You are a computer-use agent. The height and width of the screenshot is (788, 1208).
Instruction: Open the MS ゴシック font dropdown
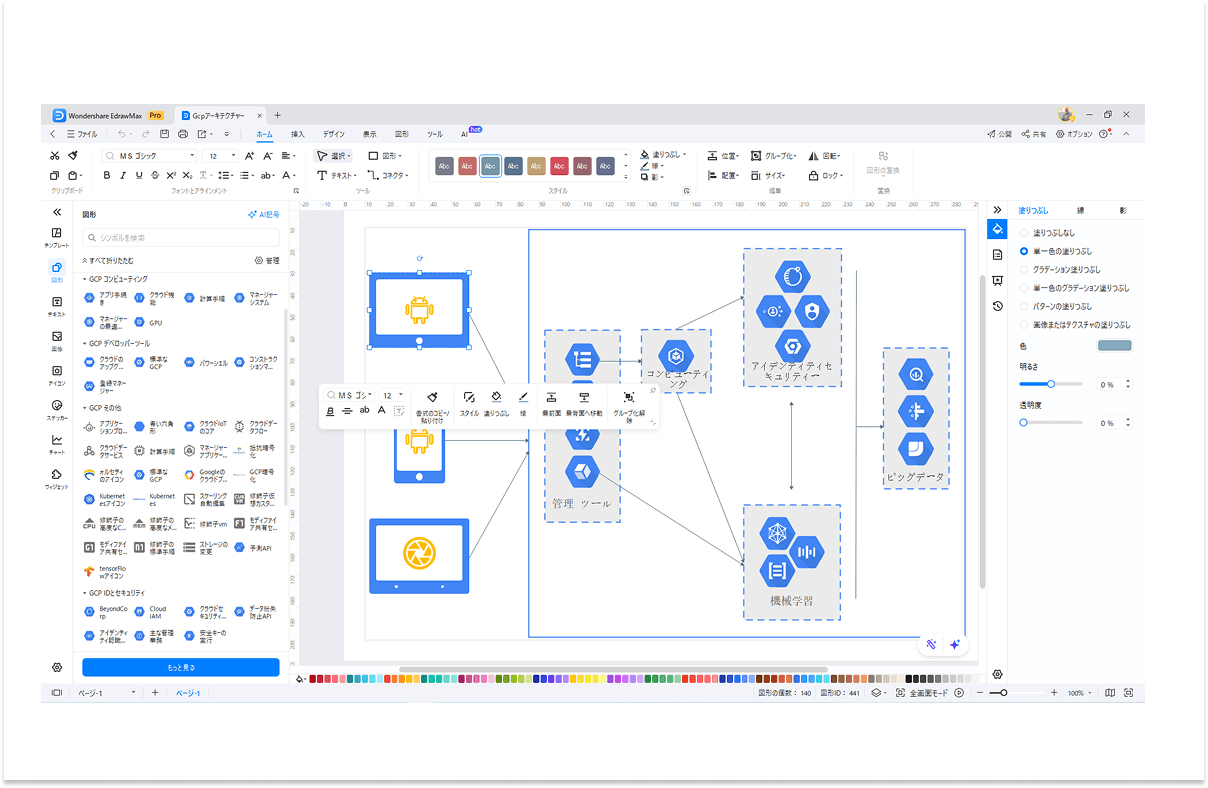[x=150, y=156]
